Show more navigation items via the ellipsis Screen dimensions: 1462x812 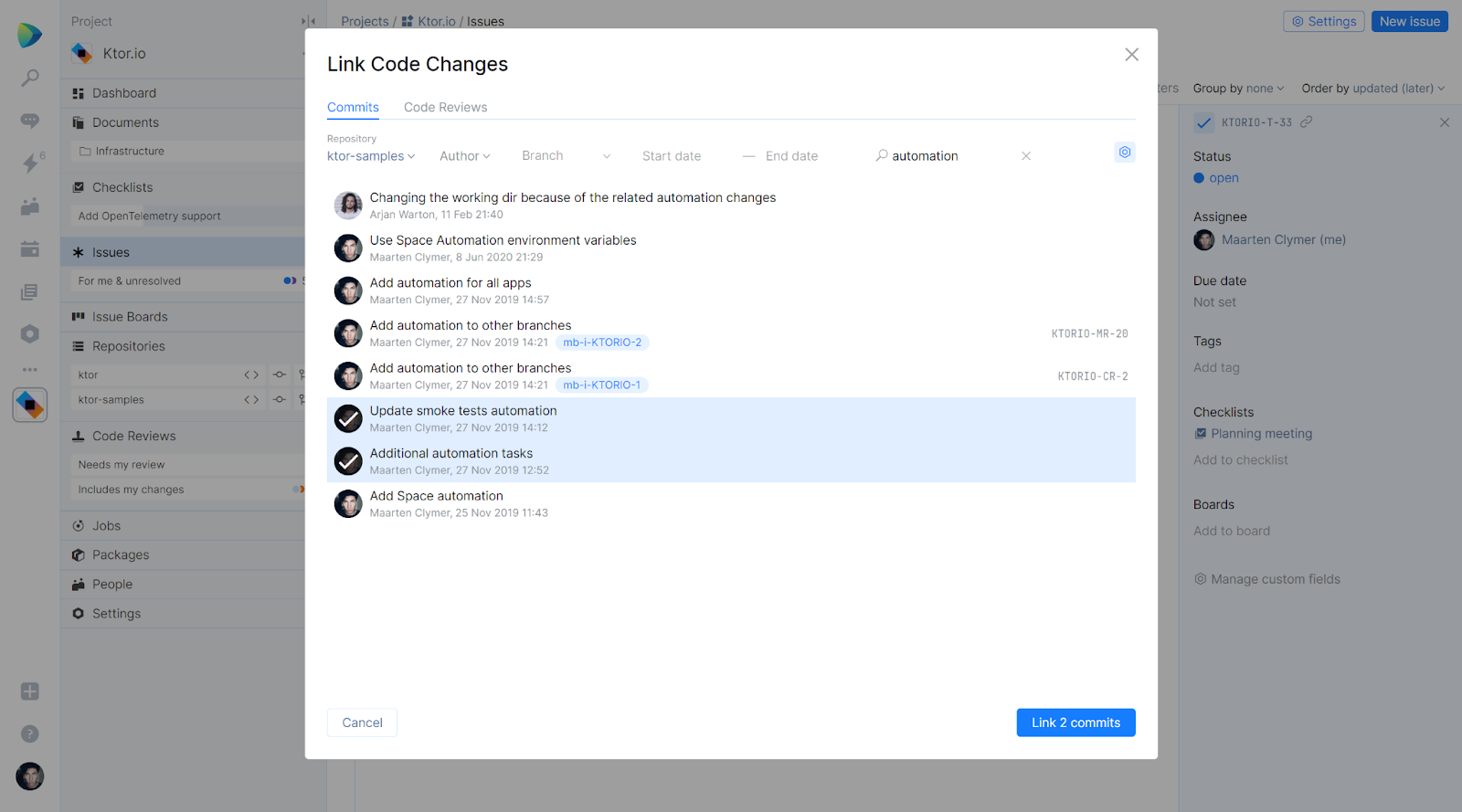[30, 370]
